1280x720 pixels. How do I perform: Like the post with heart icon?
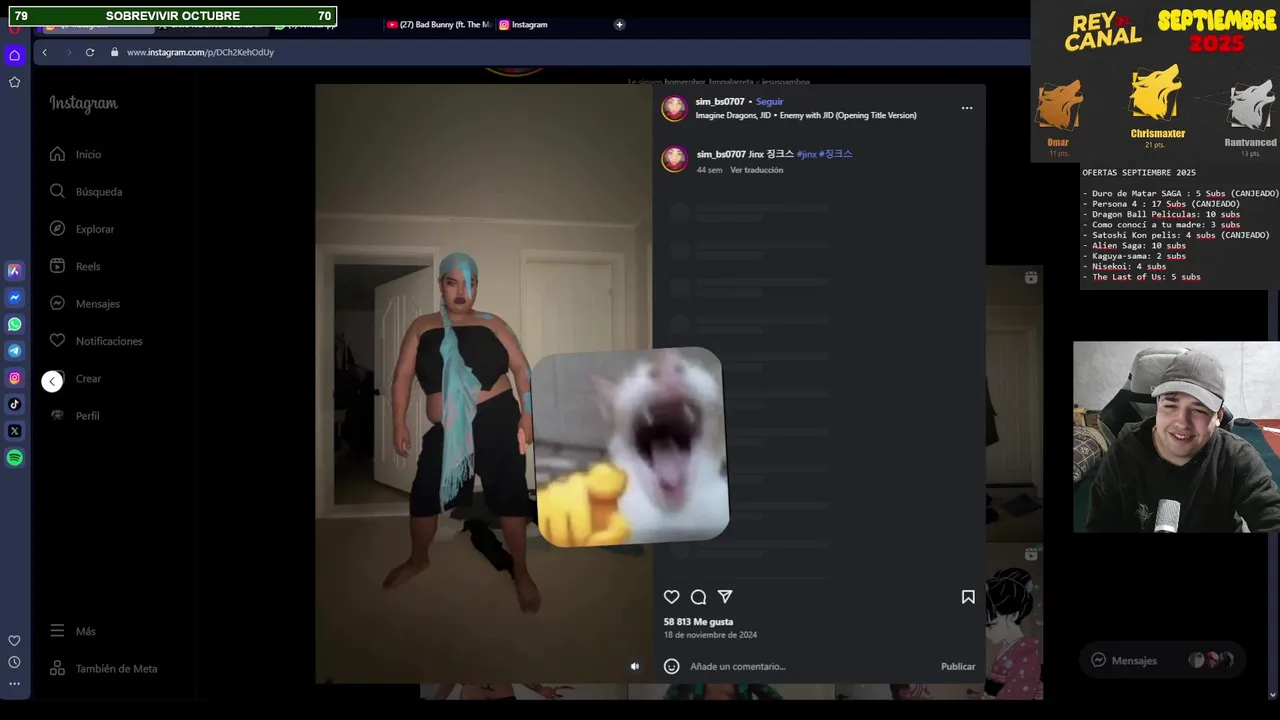click(x=671, y=597)
